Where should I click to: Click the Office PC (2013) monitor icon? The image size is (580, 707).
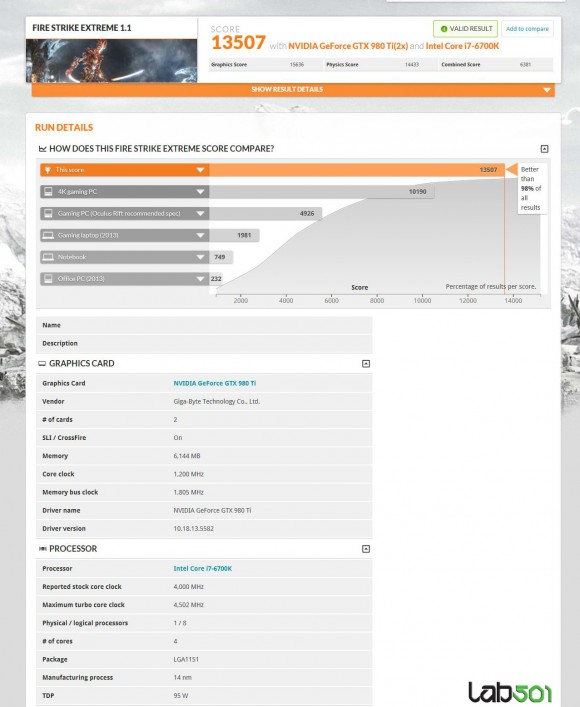click(48, 279)
